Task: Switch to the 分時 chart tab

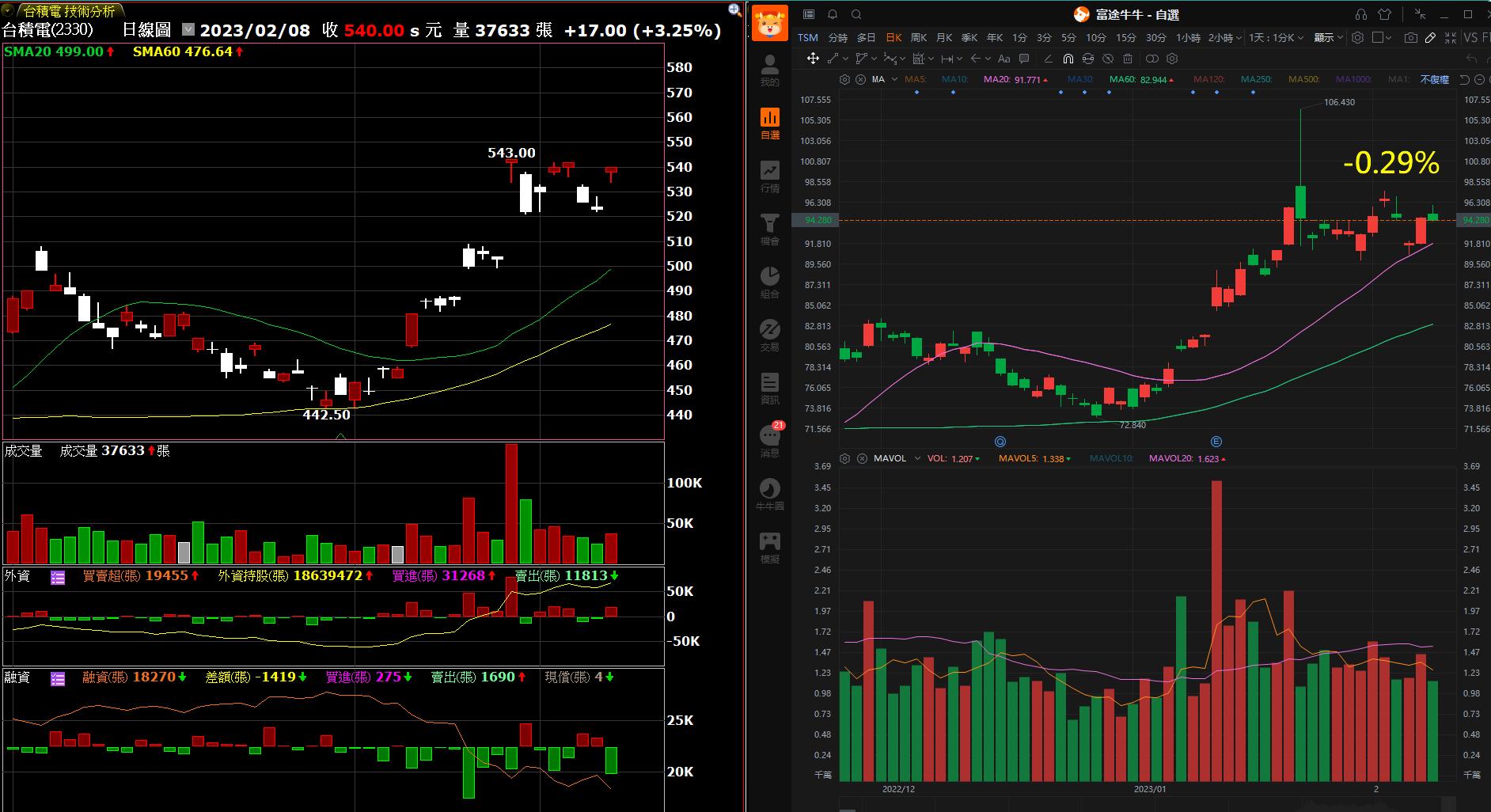Action: pos(837,37)
